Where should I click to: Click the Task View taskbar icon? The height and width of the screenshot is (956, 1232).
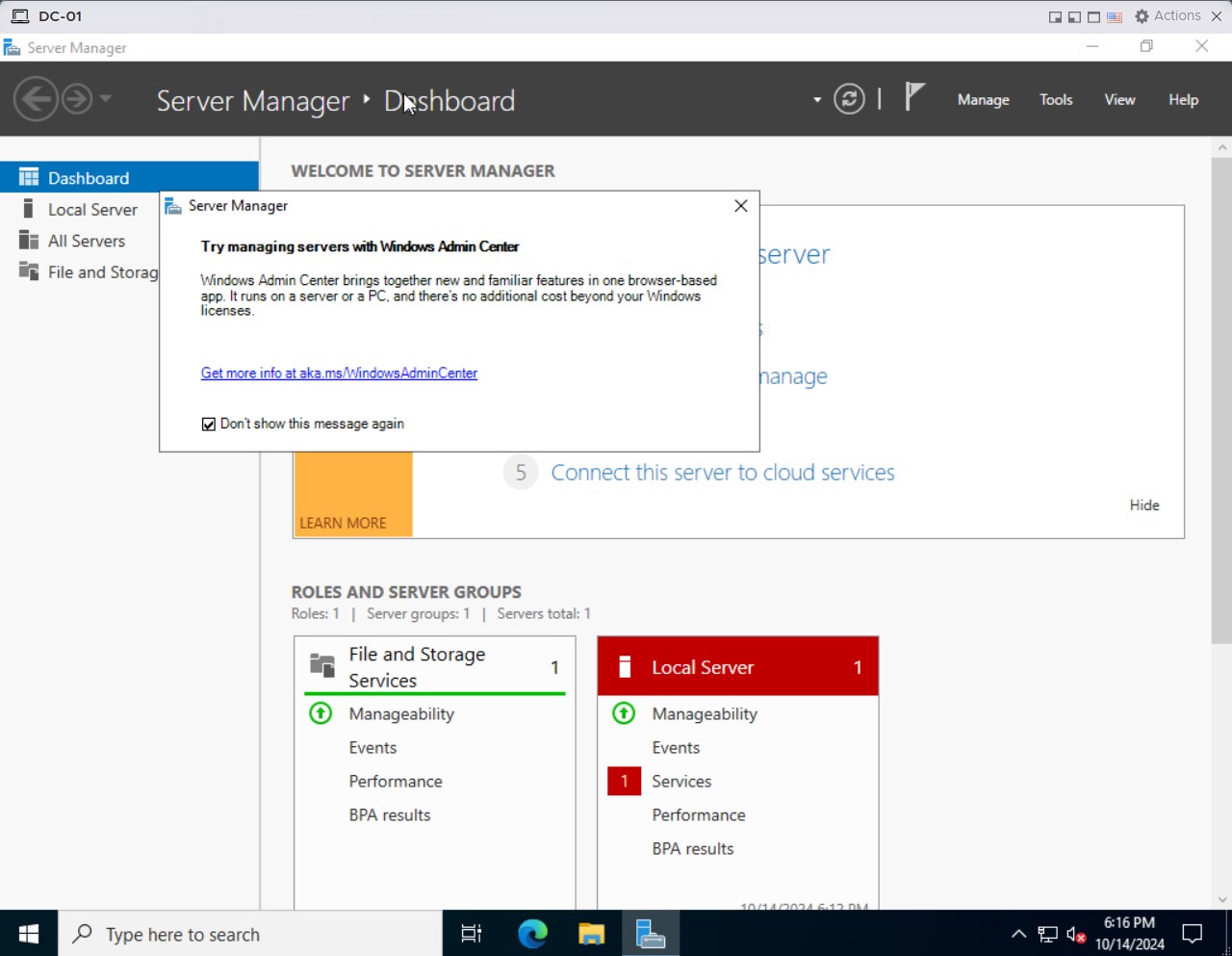coord(472,933)
